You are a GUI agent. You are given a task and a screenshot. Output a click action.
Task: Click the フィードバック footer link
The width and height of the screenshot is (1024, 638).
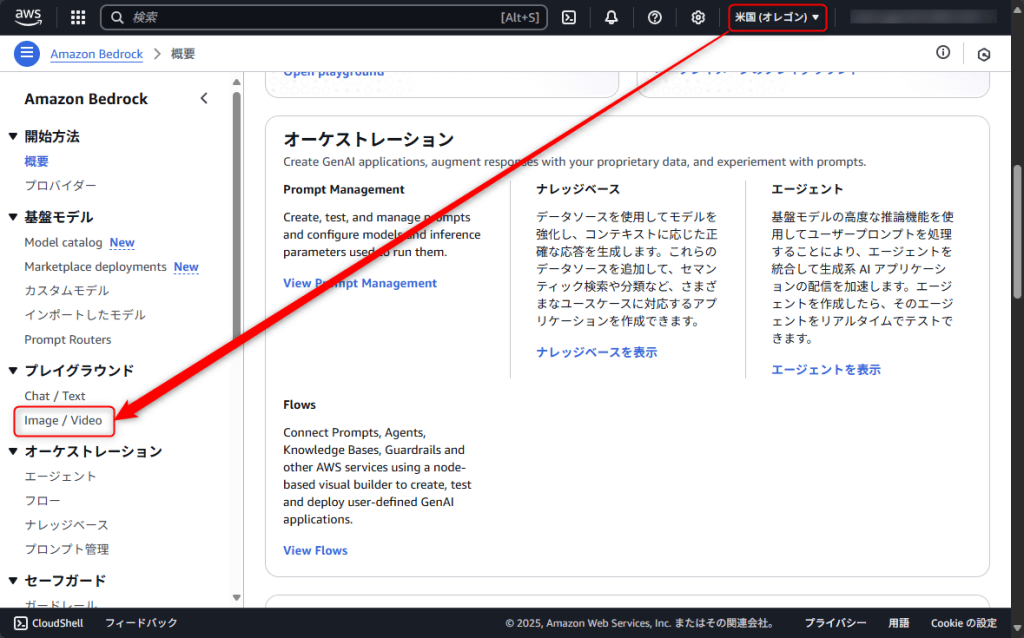point(141,623)
